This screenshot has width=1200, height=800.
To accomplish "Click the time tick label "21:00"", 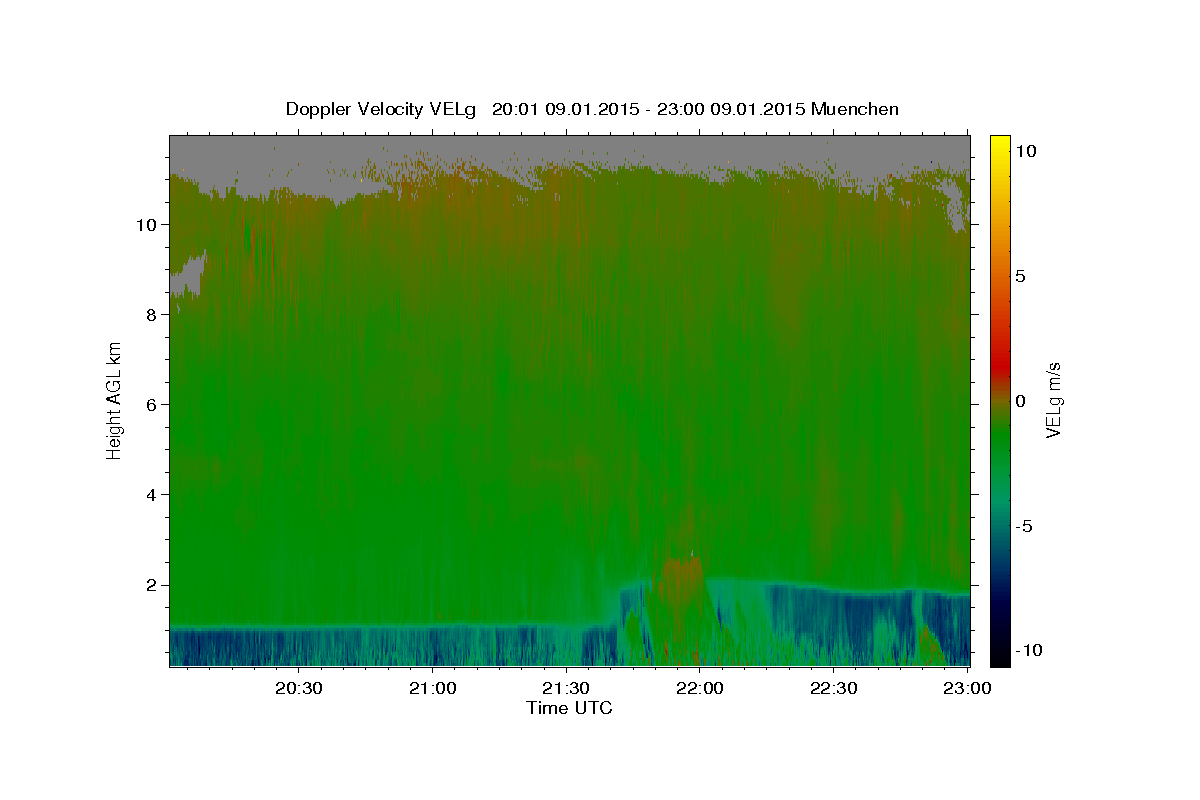I will click(433, 689).
